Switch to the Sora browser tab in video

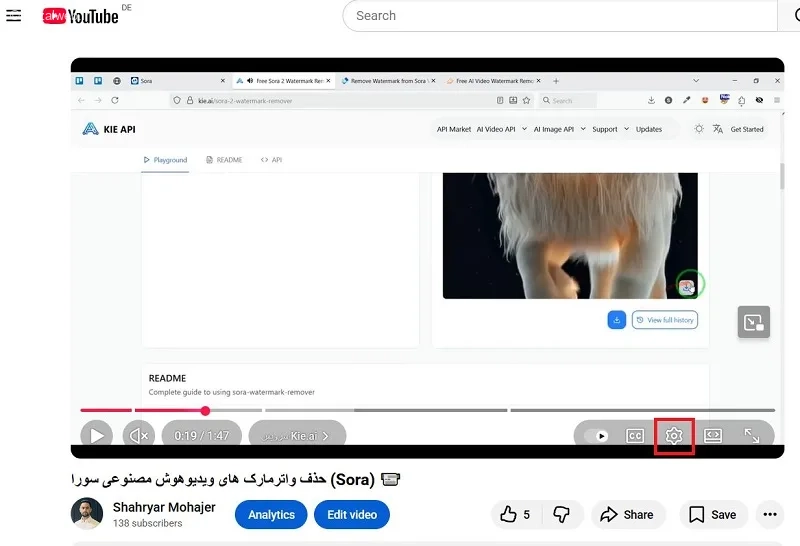click(x=177, y=81)
